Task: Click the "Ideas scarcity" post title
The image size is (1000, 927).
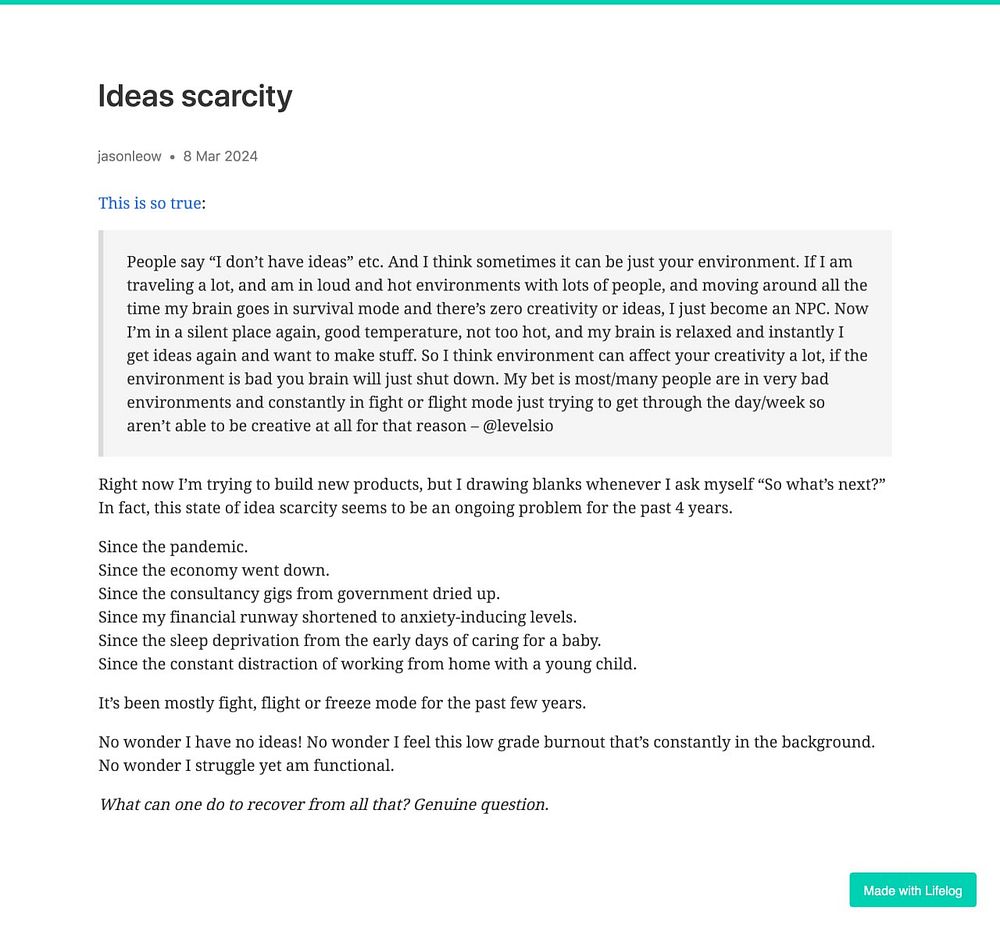Action: pos(195,96)
